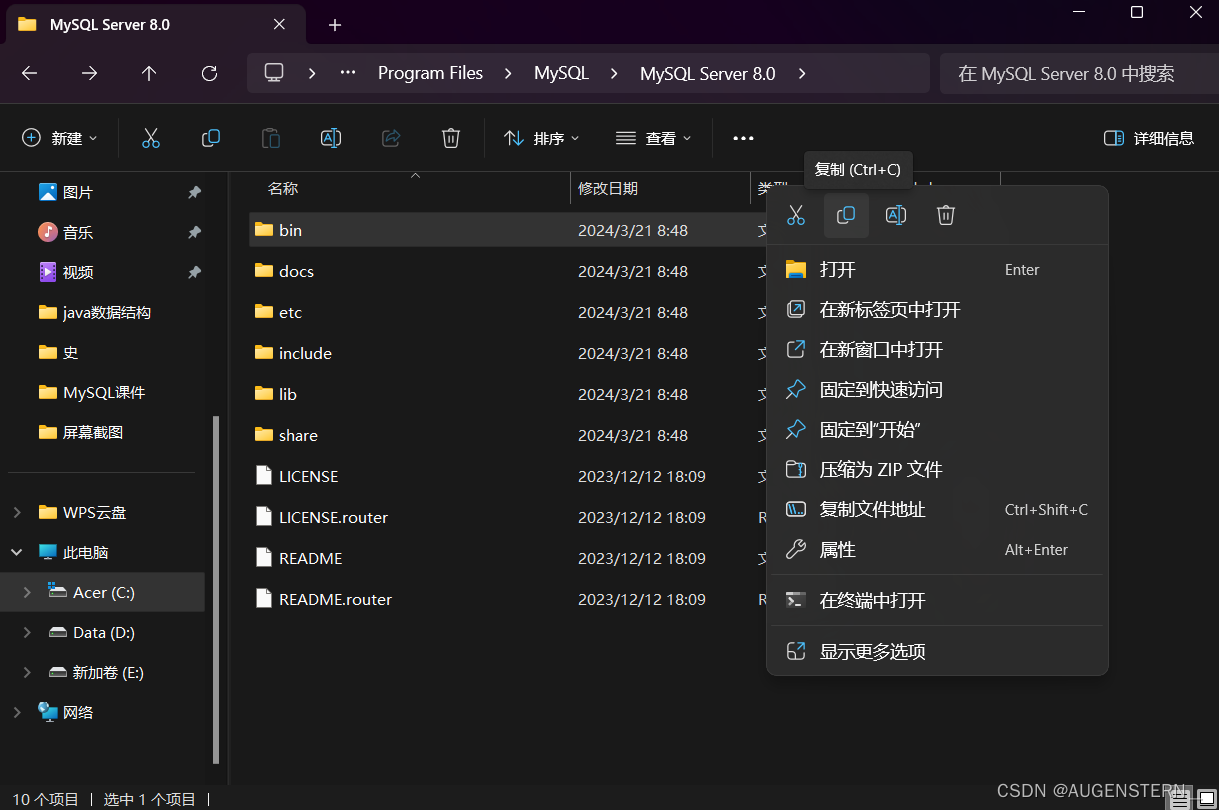Viewport: 1219px width, 810px height.
Task: Expand the 网络 tree node
Action: 17,712
